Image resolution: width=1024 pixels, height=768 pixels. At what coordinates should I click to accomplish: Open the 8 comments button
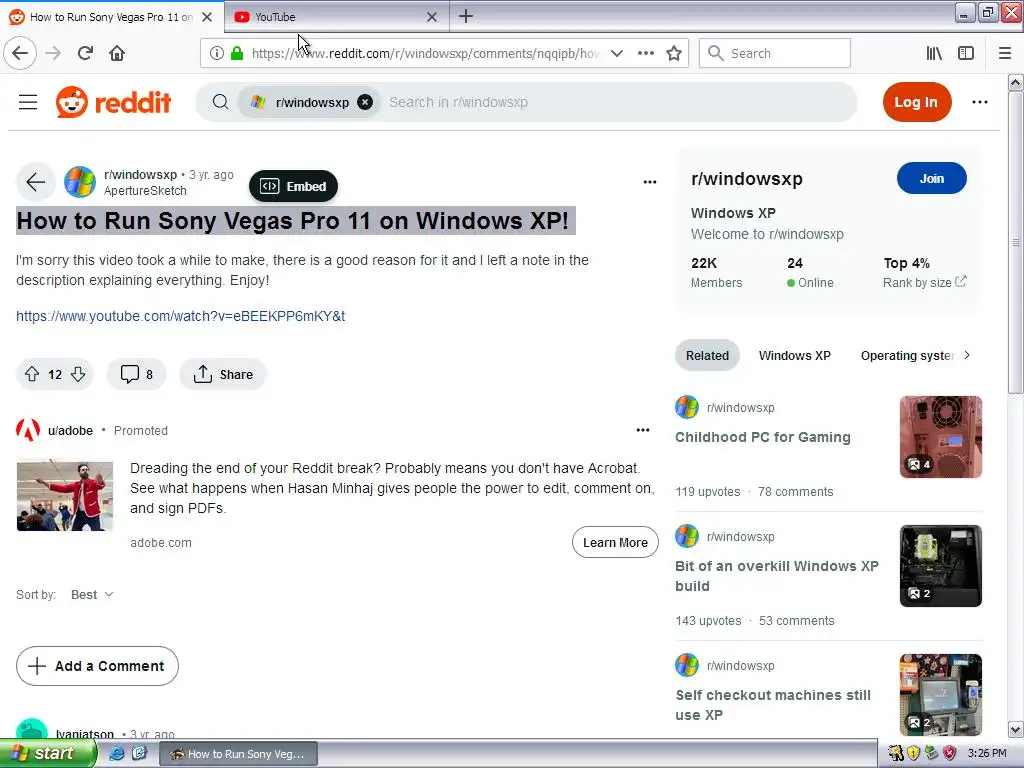pyautogui.click(x=136, y=374)
